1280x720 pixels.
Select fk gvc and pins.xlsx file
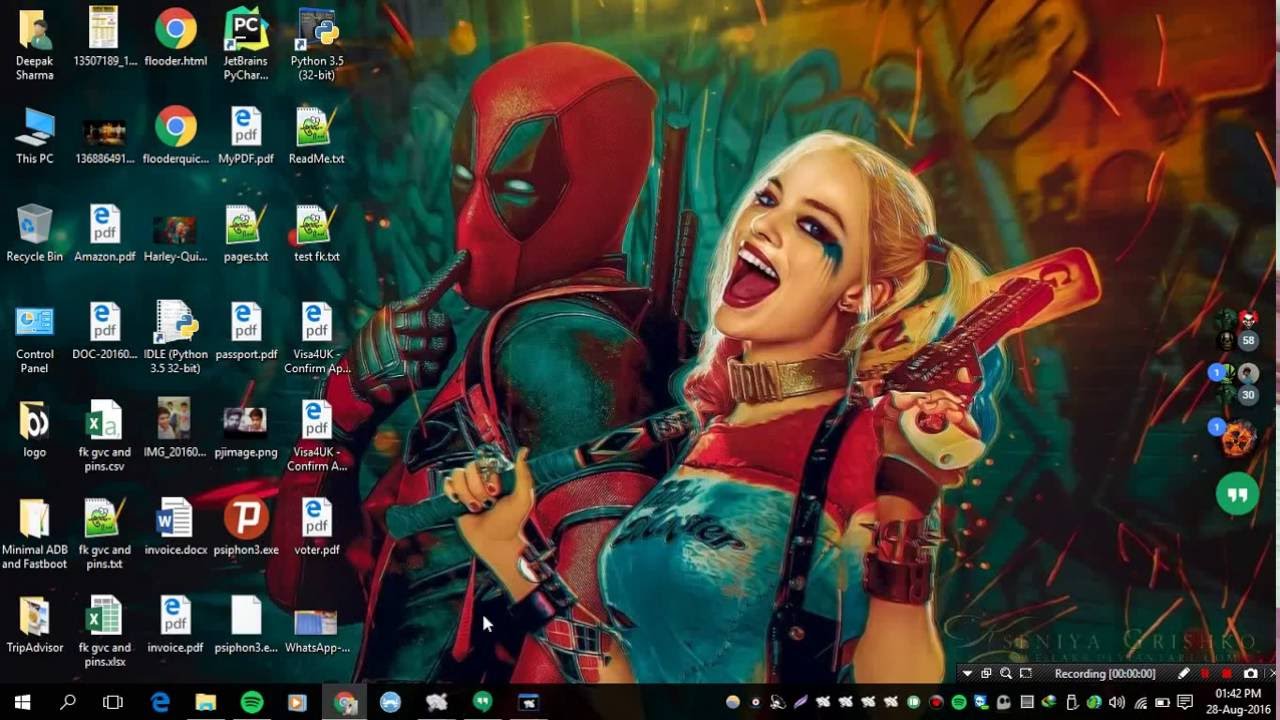pyautogui.click(x=105, y=633)
